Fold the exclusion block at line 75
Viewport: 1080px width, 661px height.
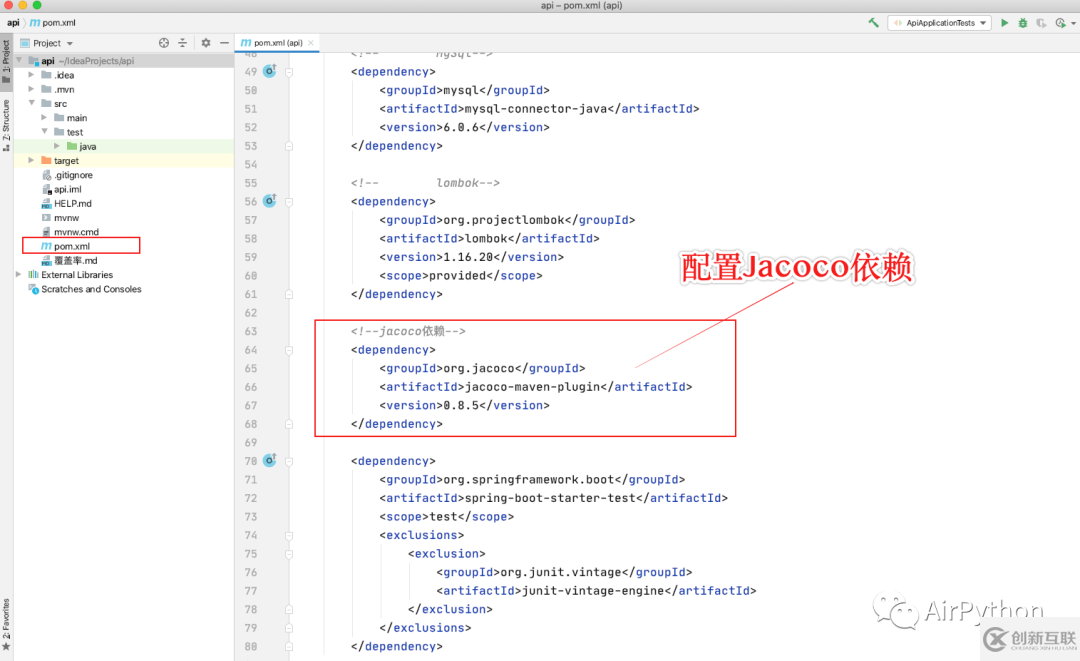tap(289, 554)
